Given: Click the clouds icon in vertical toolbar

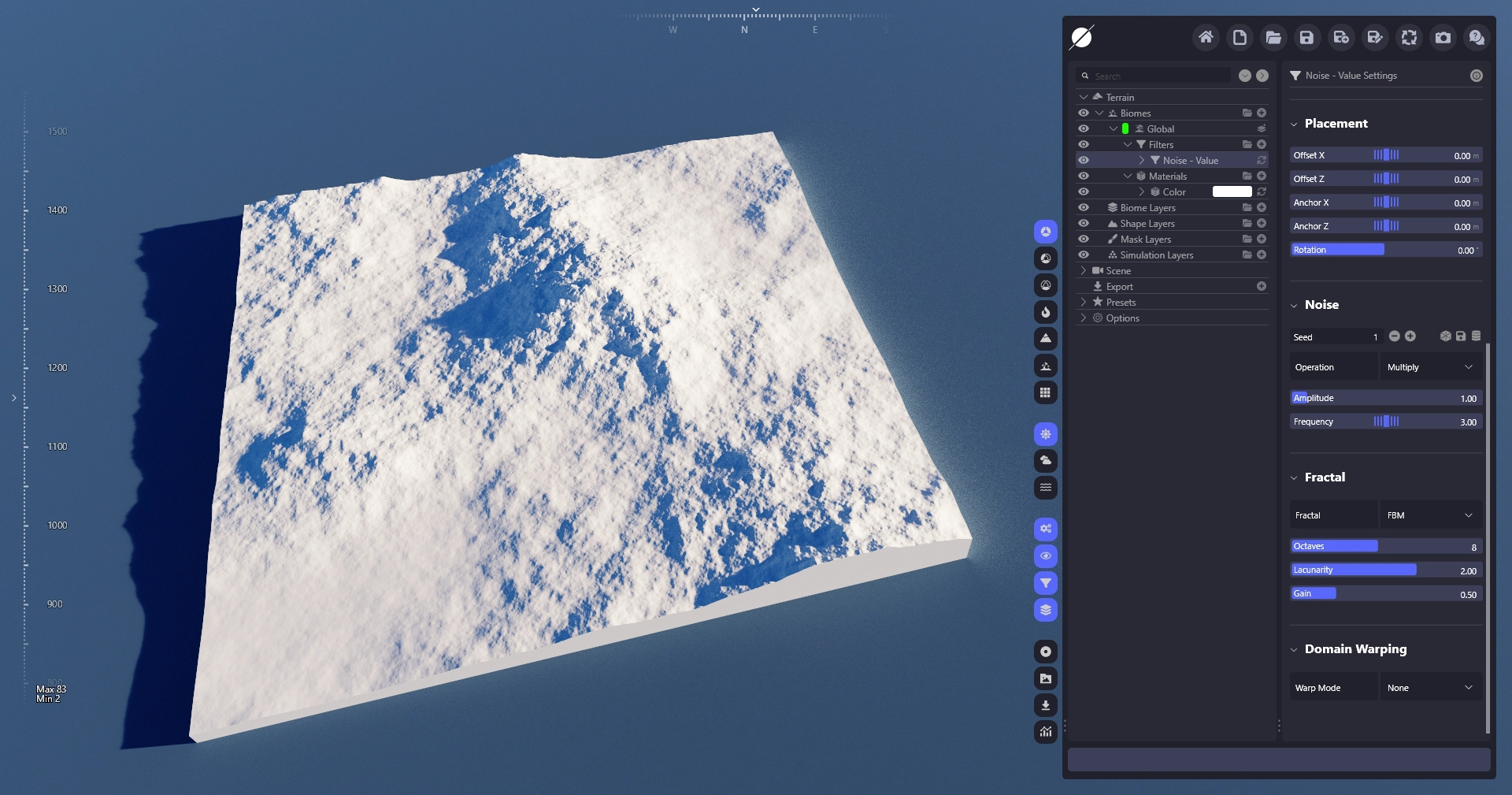Looking at the screenshot, I should [x=1045, y=460].
